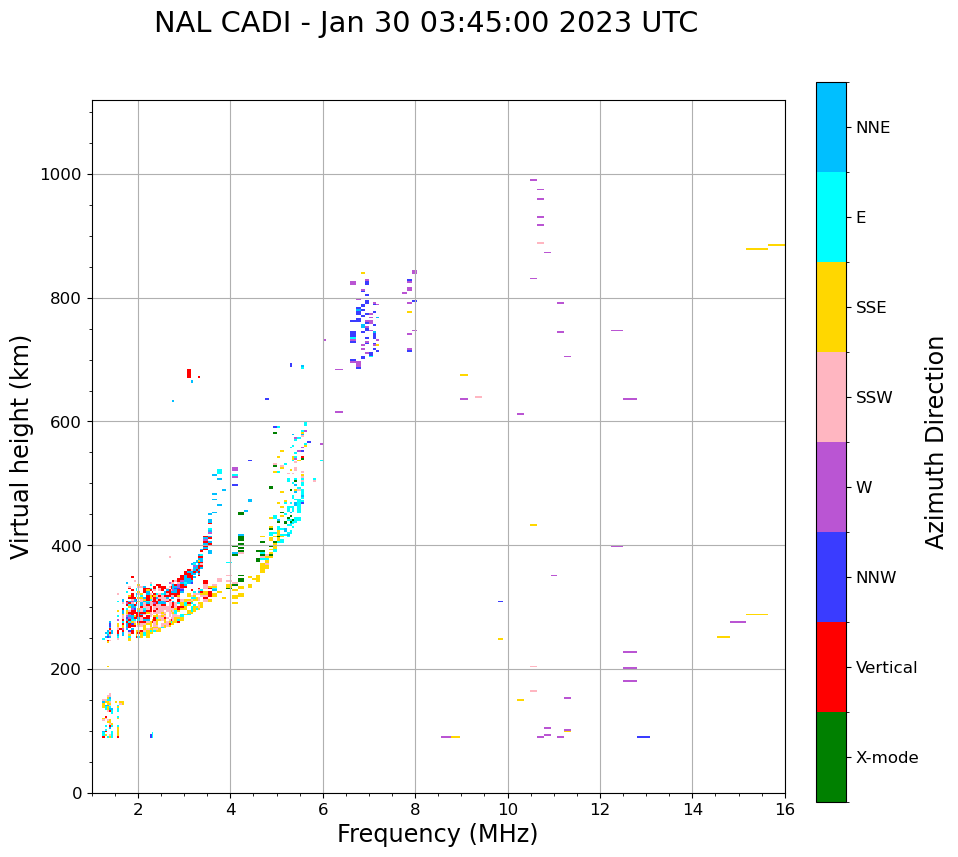Click the Frequency (MHz) axis label
Image resolution: width=958 pixels, height=857 pixels.
(437, 834)
